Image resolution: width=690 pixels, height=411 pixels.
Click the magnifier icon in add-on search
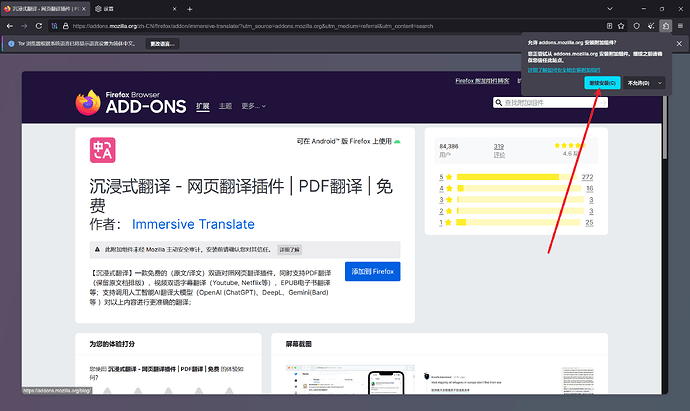(x=499, y=103)
